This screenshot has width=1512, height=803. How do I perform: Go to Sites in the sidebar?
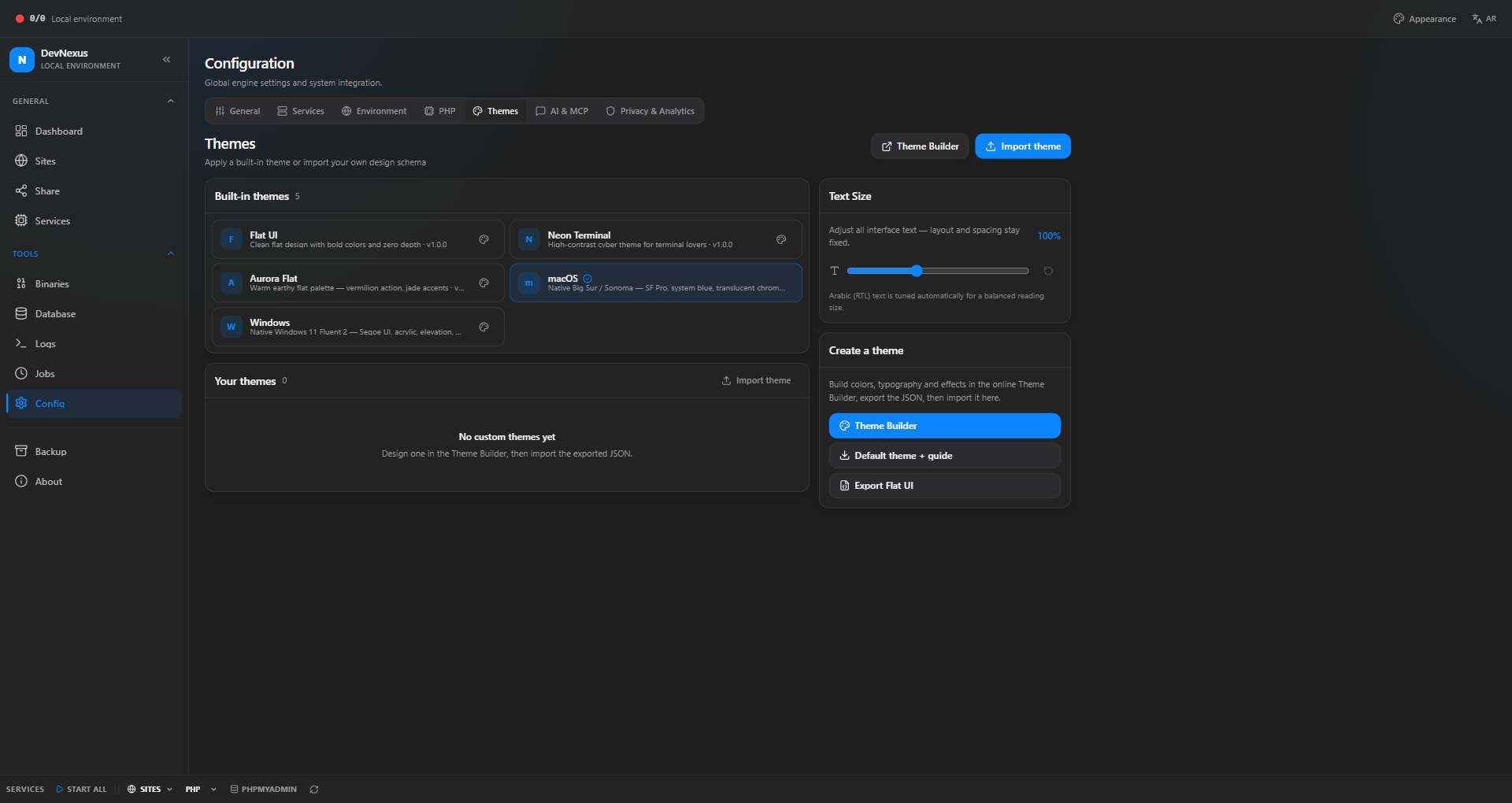pyautogui.click(x=94, y=161)
